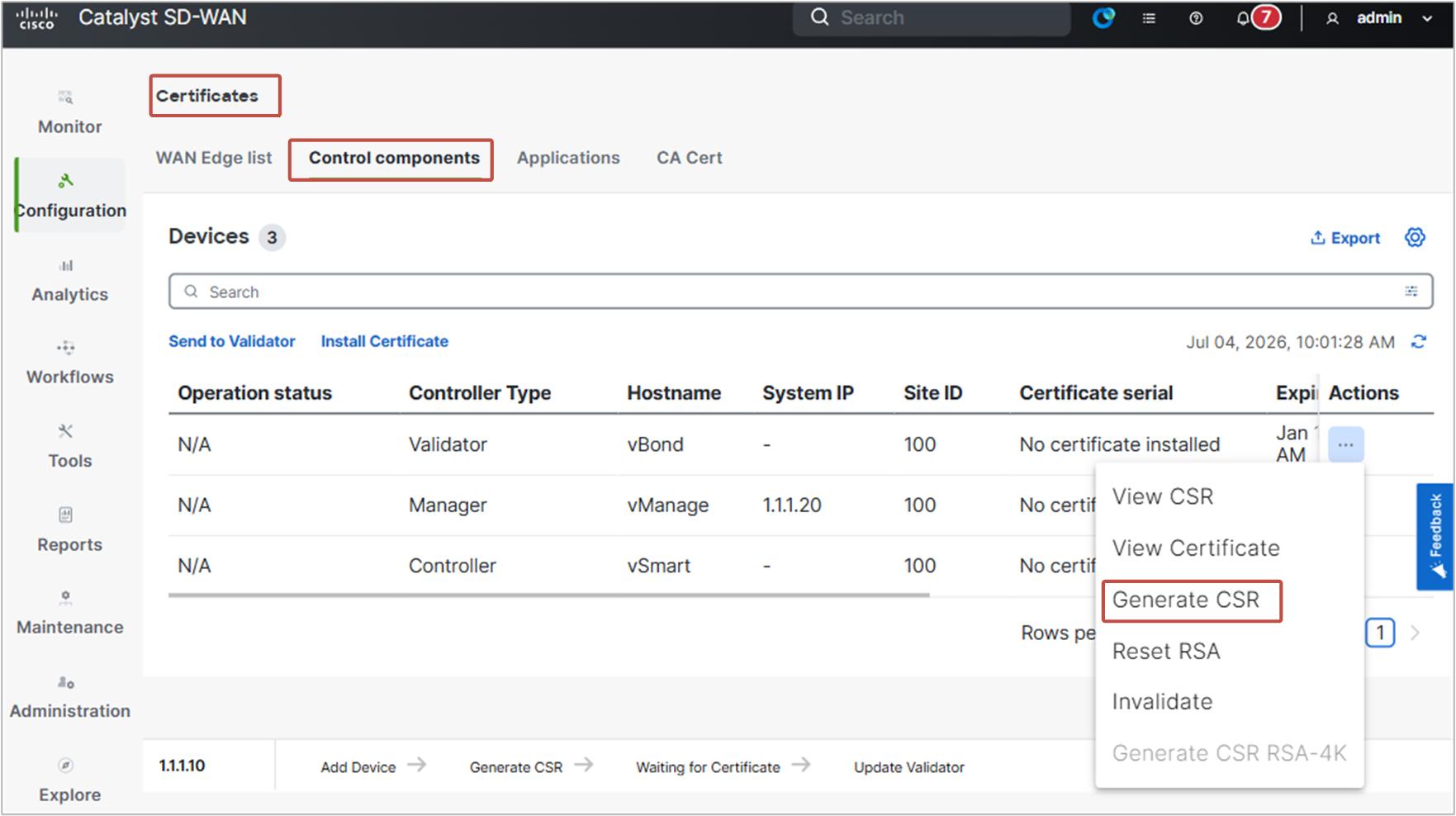Screen dimensions: 1456x816
Task: Expand the admin account dropdown
Action: (x=1427, y=18)
